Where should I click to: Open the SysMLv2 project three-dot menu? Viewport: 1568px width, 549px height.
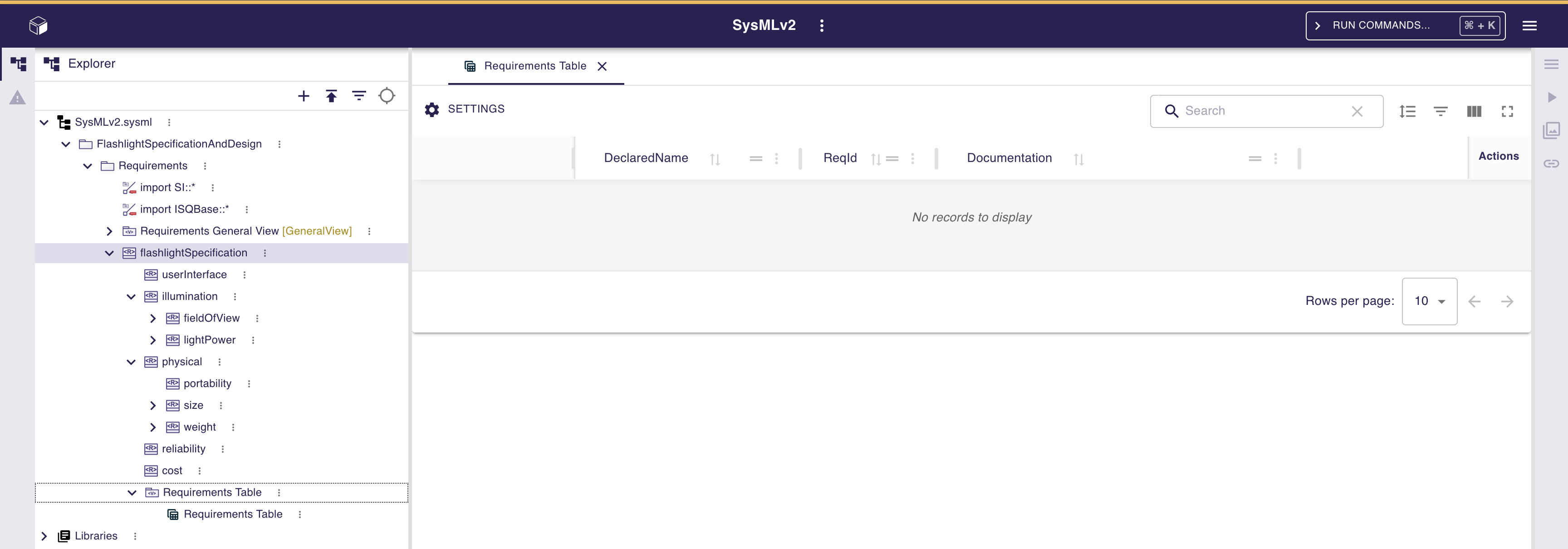pos(822,25)
